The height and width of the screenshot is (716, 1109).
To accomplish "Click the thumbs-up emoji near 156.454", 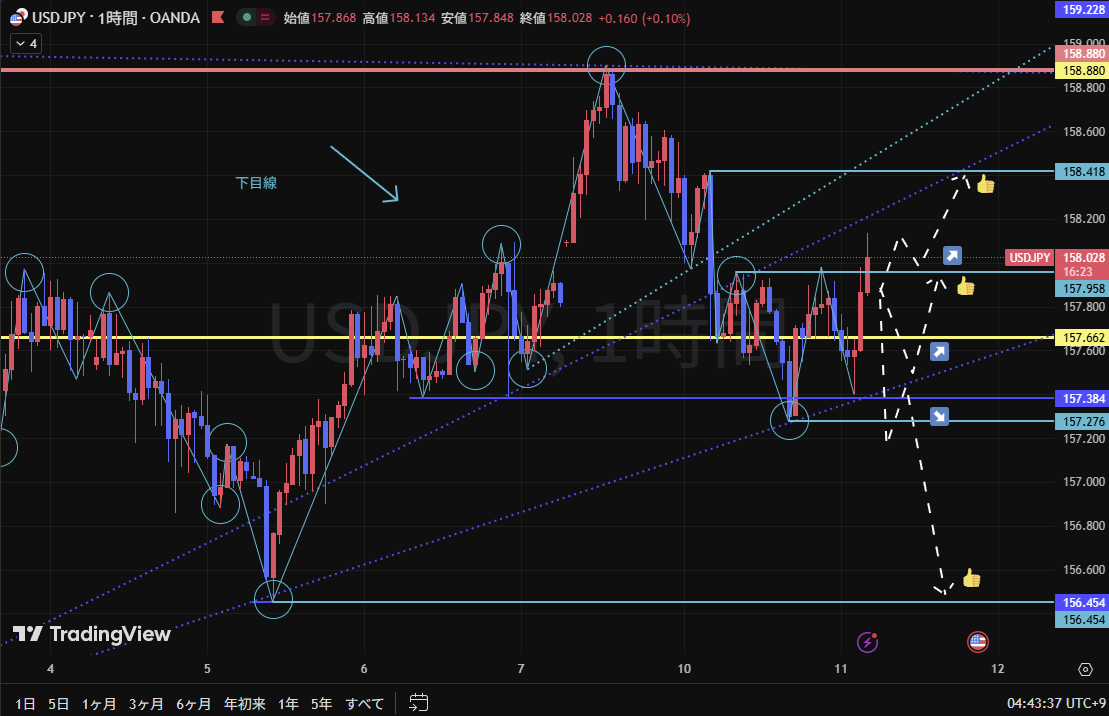I will (x=971, y=578).
